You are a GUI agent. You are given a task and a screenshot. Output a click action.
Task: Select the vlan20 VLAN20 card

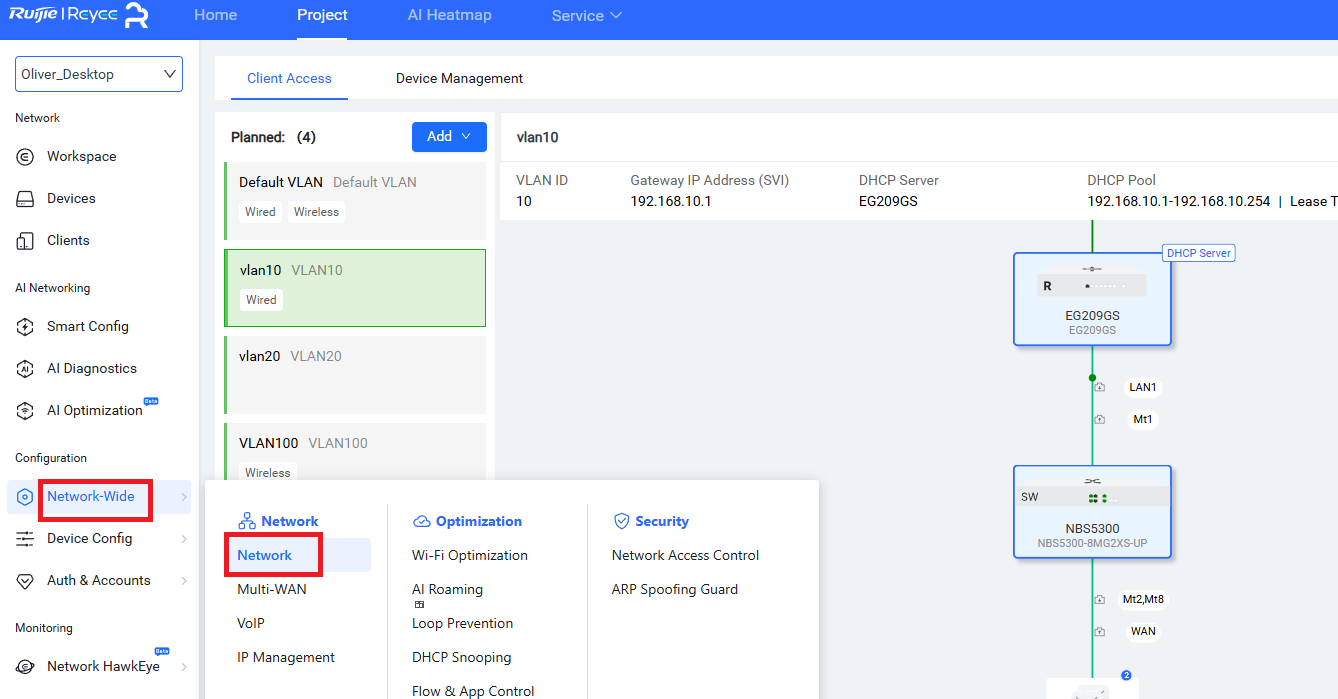(x=355, y=374)
